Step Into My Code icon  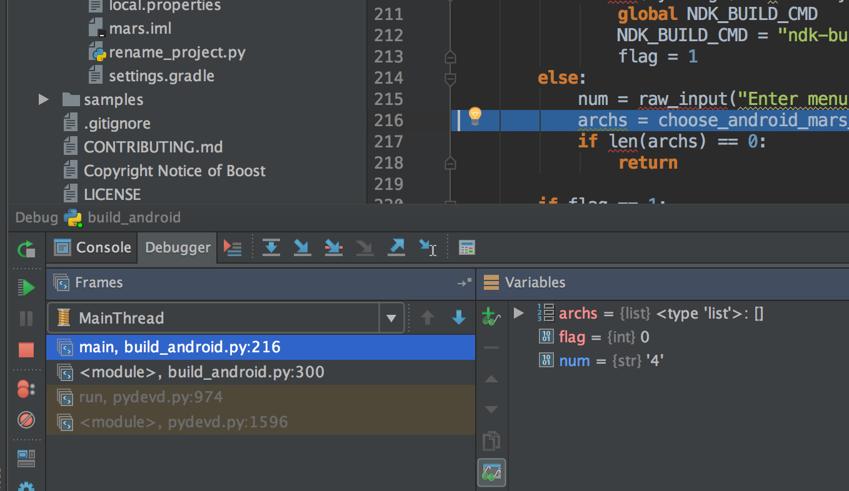[x=333, y=247]
